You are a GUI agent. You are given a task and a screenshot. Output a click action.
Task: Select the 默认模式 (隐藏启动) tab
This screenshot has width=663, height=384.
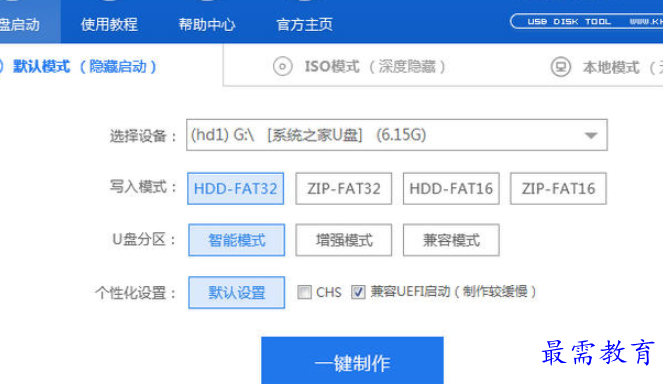click(x=84, y=66)
